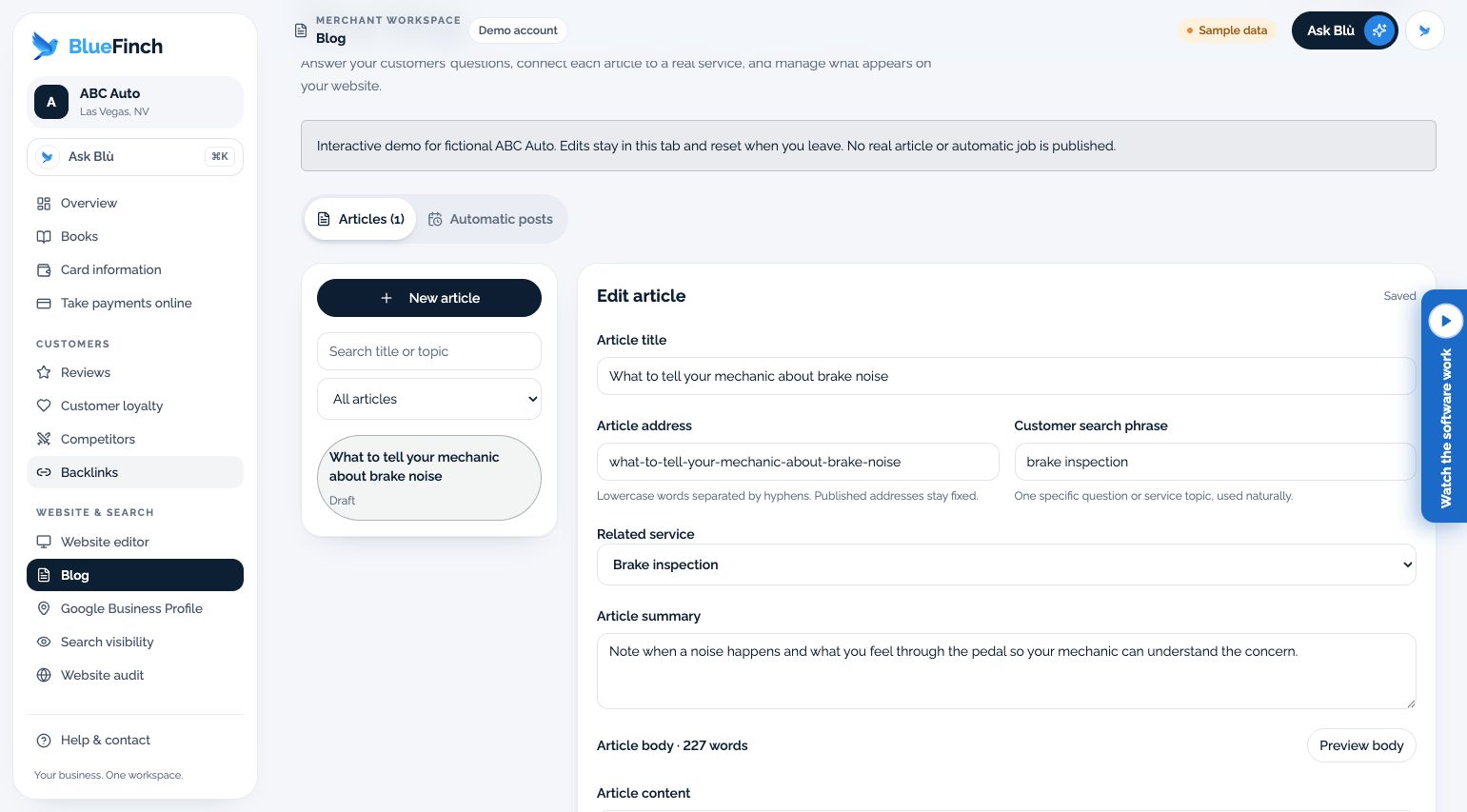
Task: Click the Demo account badge
Action: click(518, 30)
